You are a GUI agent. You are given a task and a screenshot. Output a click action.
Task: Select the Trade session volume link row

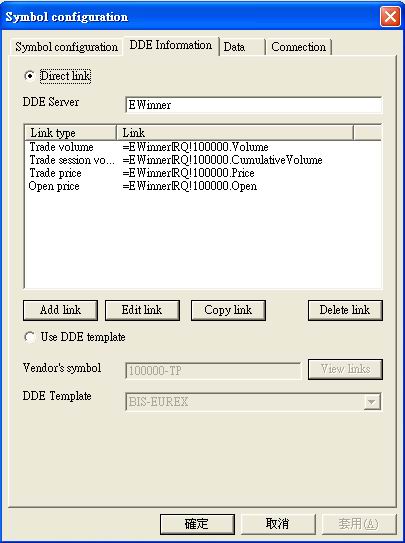pyautogui.click(x=203, y=160)
